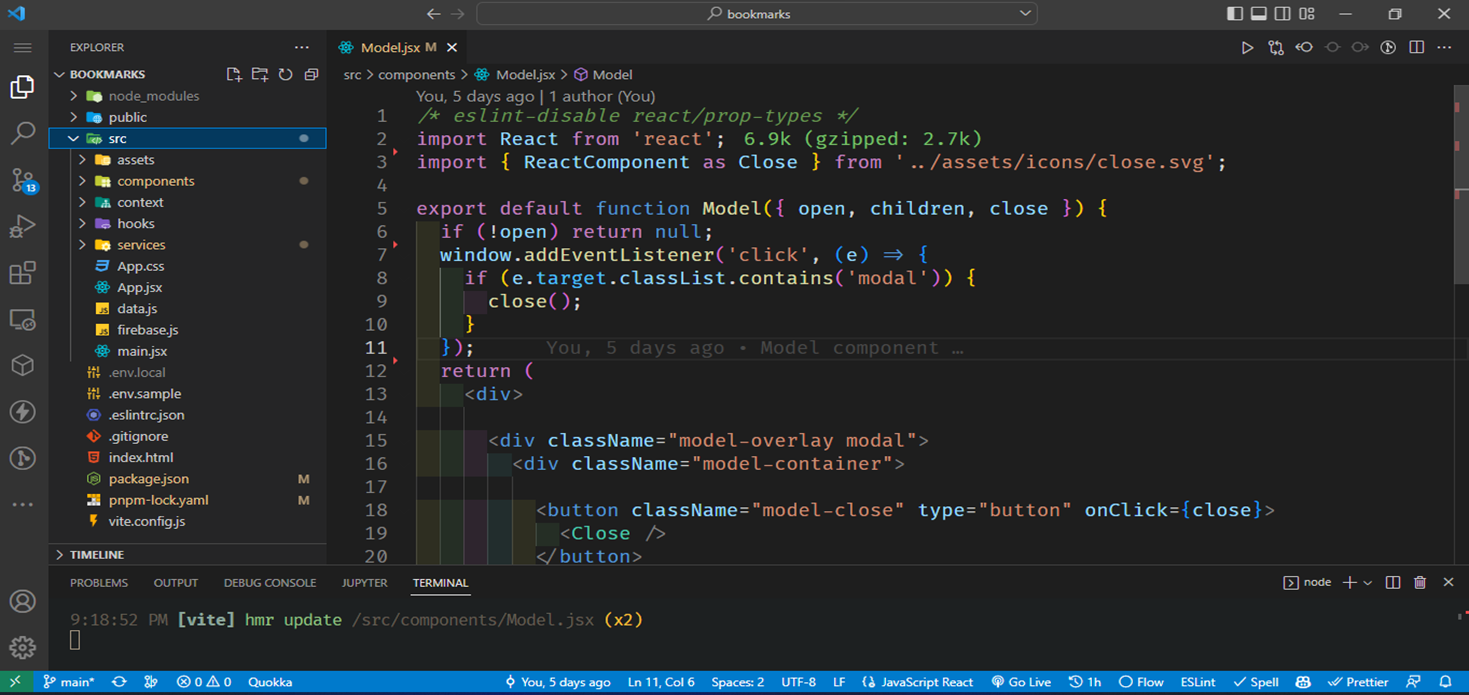1469x695 pixels.
Task: Click the New File icon in Explorer
Action: tap(234, 74)
